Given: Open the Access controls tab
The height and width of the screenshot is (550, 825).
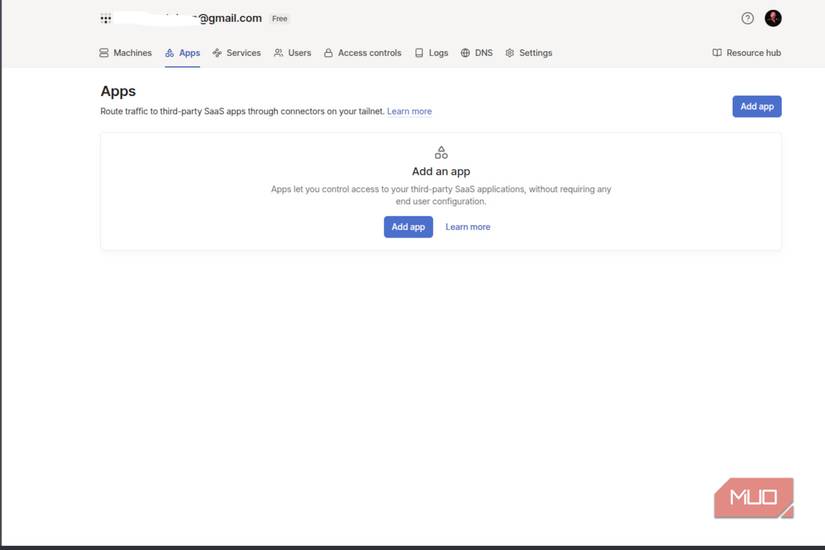Looking at the screenshot, I should [x=363, y=53].
